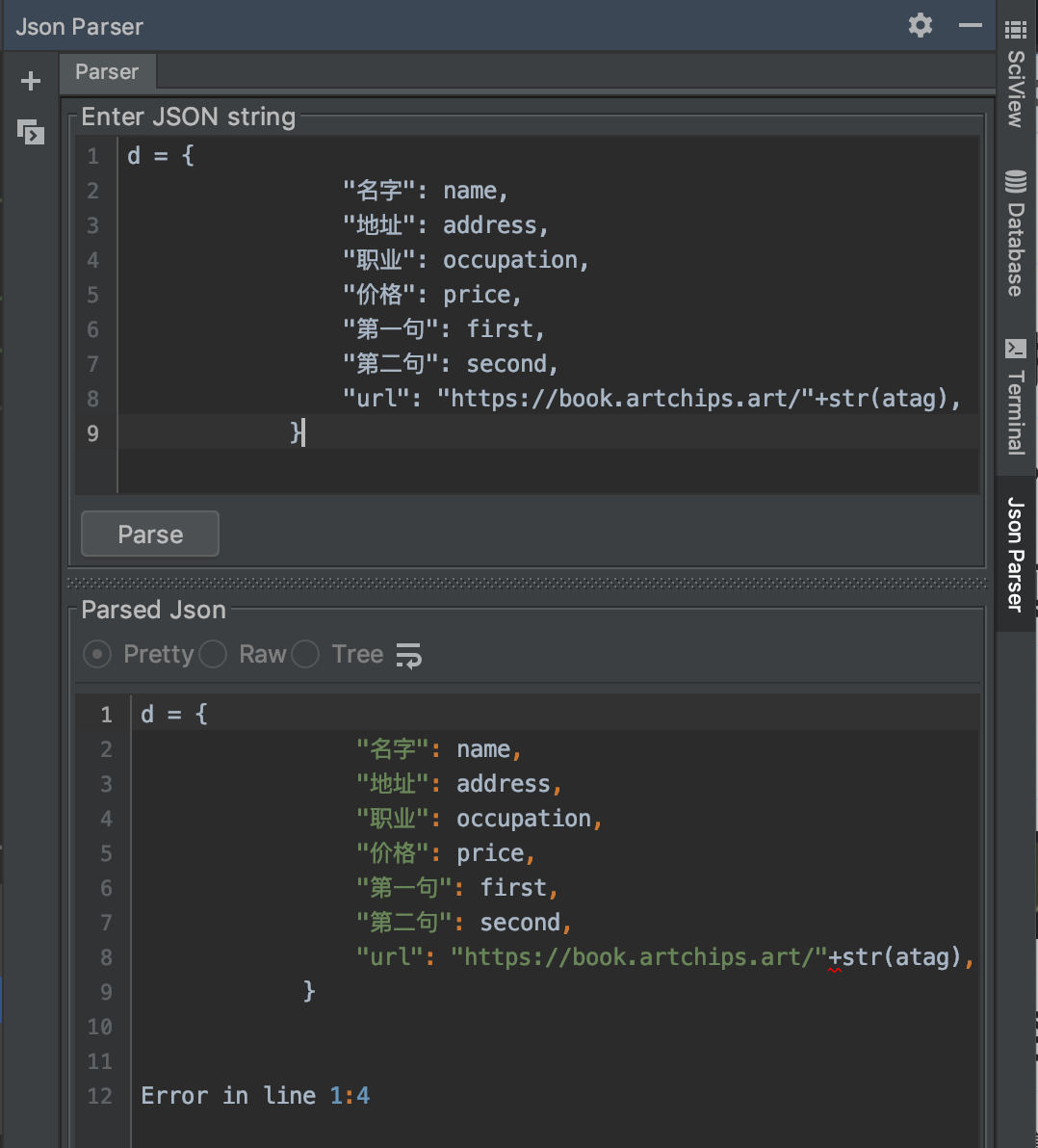1038x1148 pixels.
Task: Toggle soft-wrap icon next to Tree
Action: coord(409,656)
